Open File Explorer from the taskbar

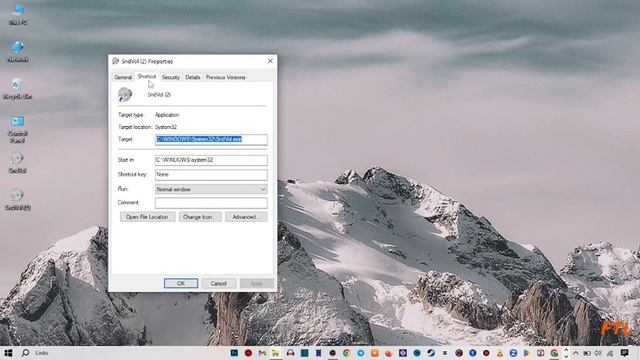point(276,353)
